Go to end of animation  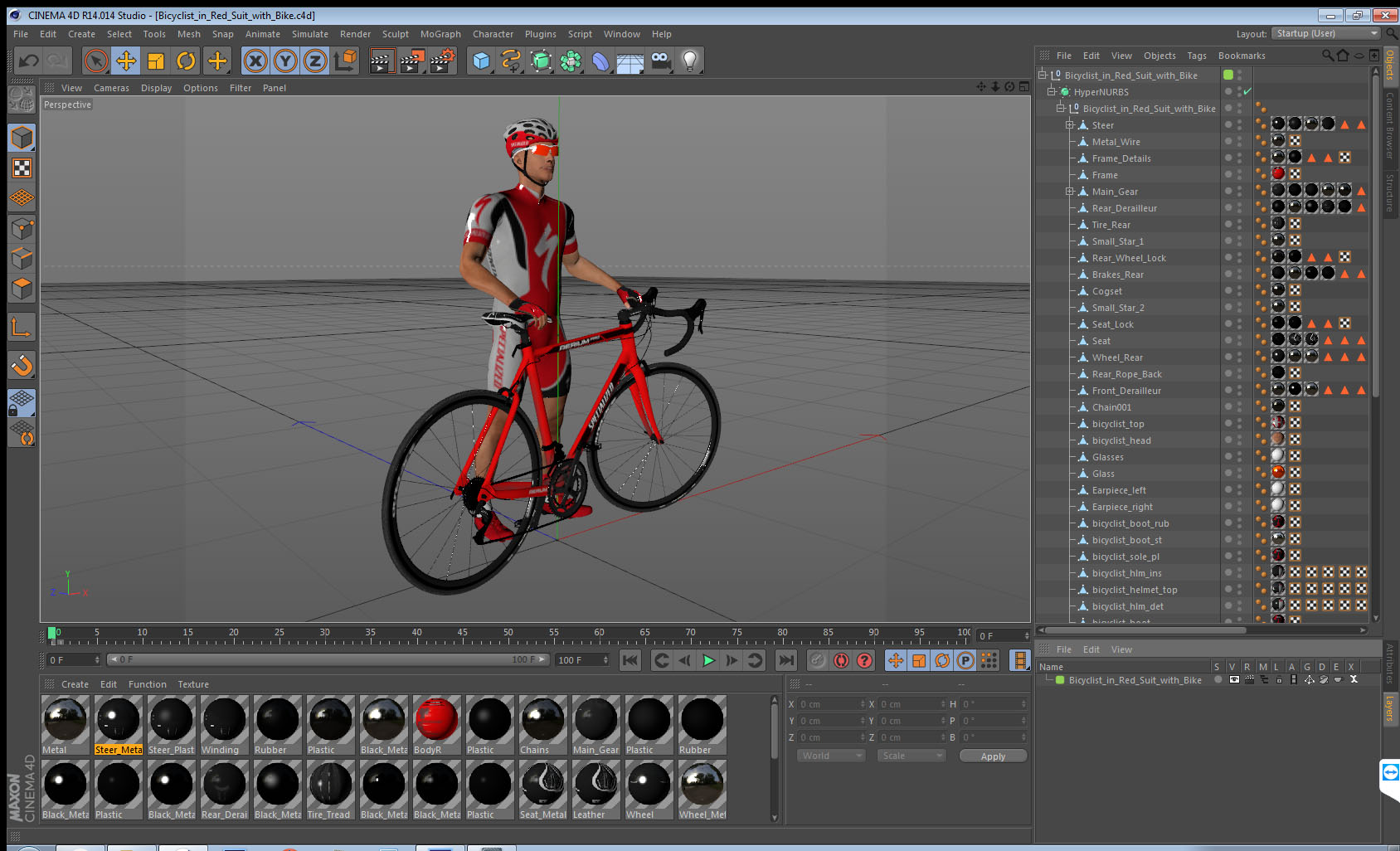[x=785, y=660]
